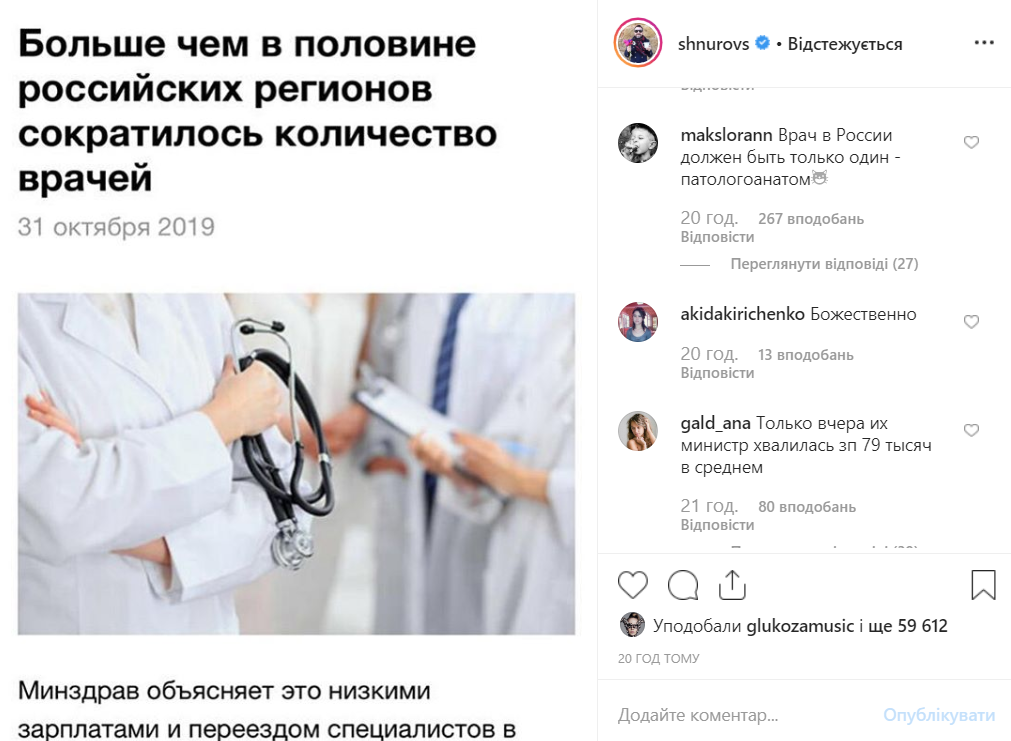Screen dimensions: 1011x741
Task: Expand replies (27) under makslorann comment
Action: 824,264
